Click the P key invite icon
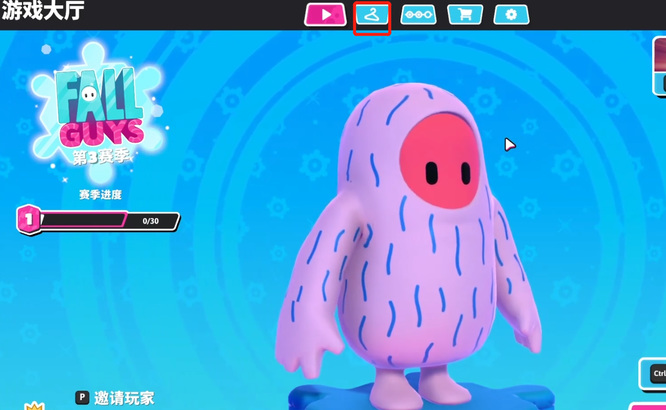 (83, 398)
